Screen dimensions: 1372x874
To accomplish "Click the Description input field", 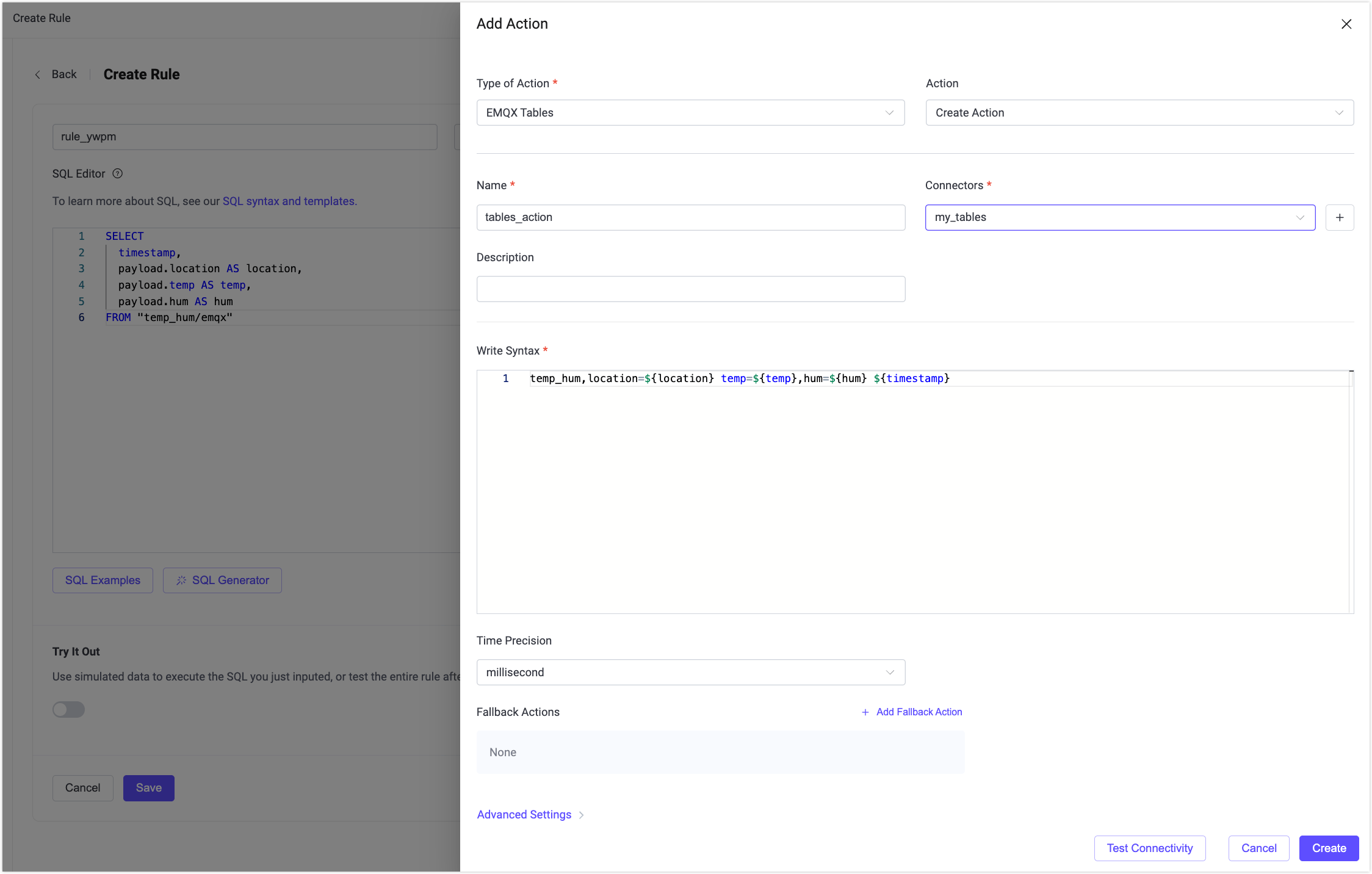I will click(x=690, y=289).
